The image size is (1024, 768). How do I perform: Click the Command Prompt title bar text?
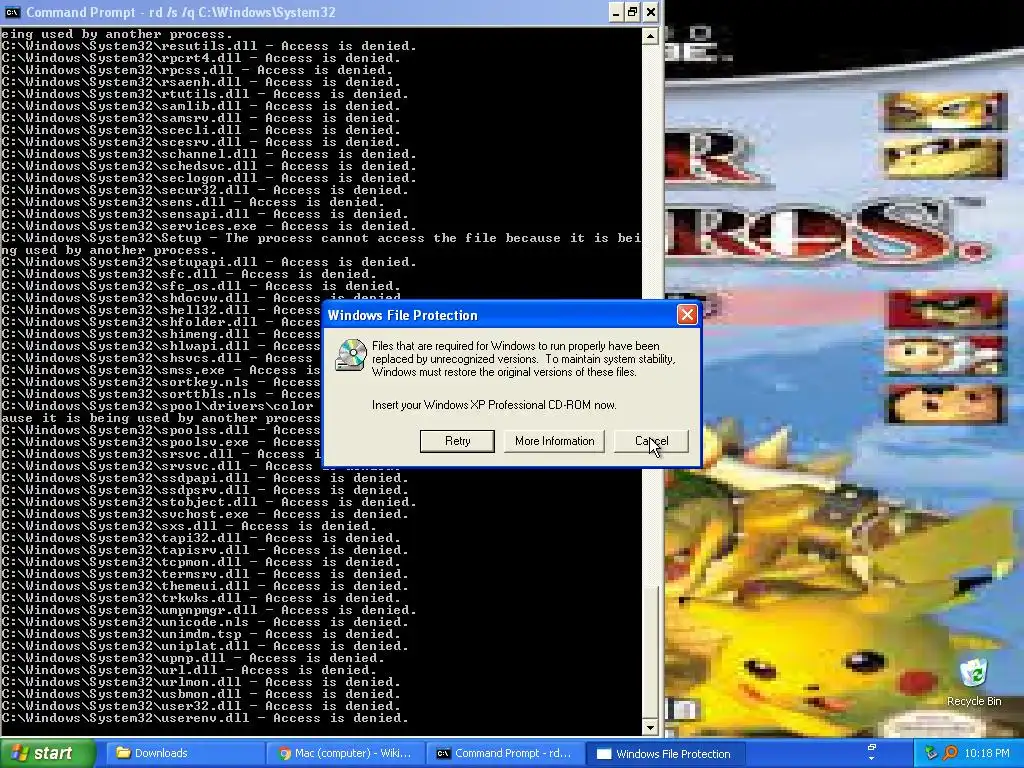pos(180,12)
